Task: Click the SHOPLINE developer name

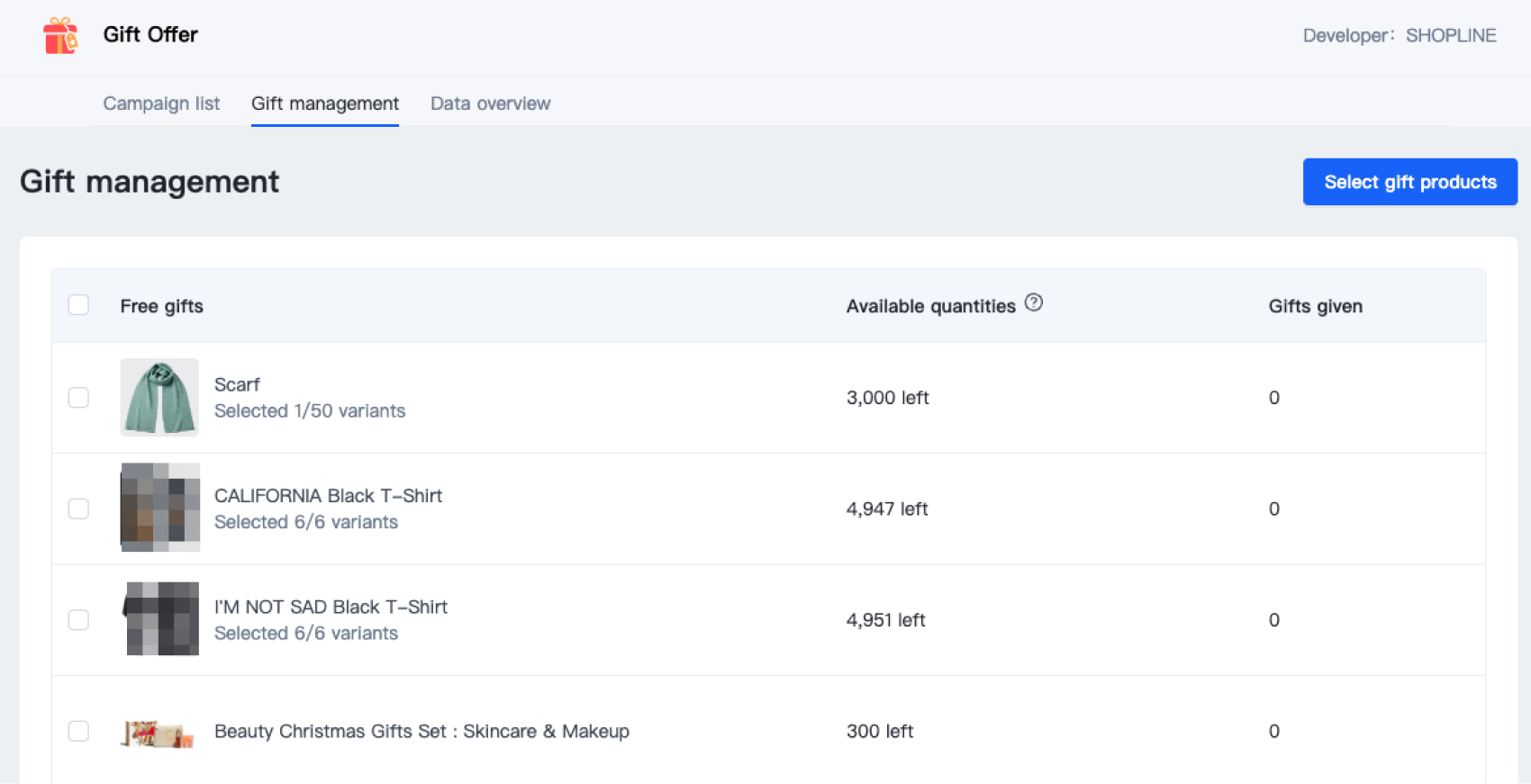Action: (1450, 36)
